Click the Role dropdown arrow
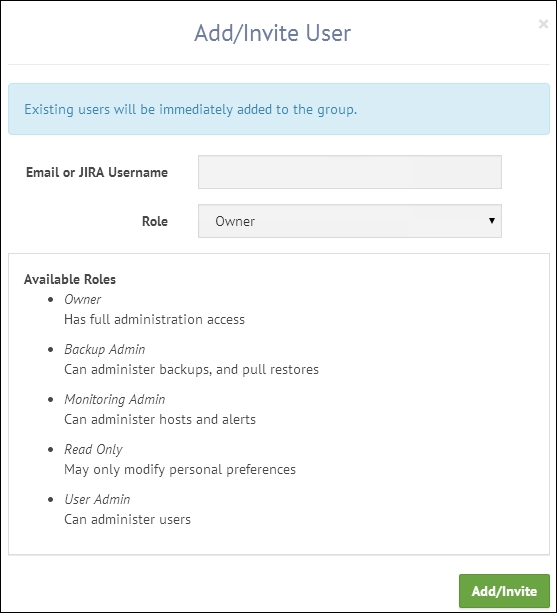 pyautogui.click(x=492, y=221)
